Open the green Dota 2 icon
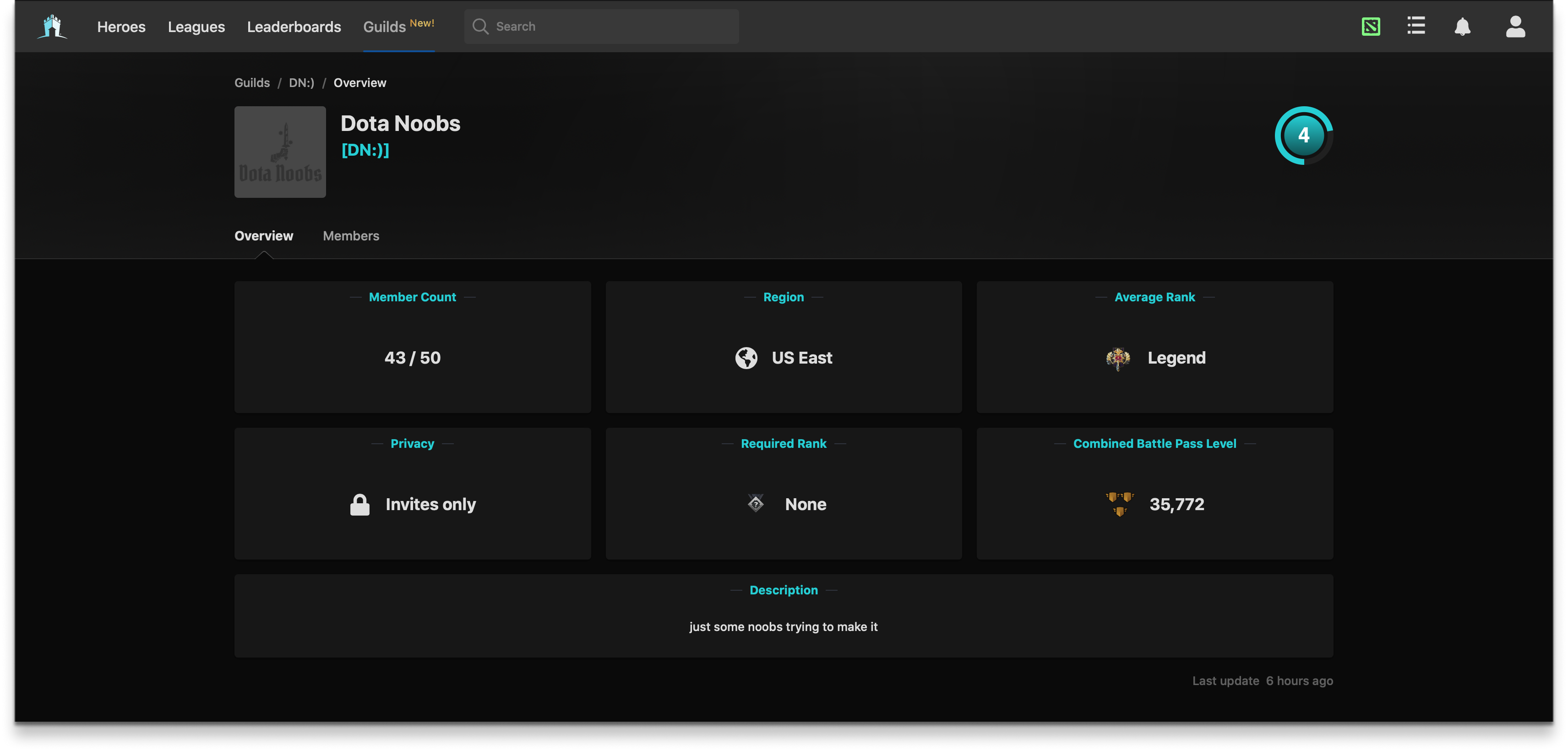The height and width of the screenshot is (751, 1568). pyautogui.click(x=1371, y=27)
